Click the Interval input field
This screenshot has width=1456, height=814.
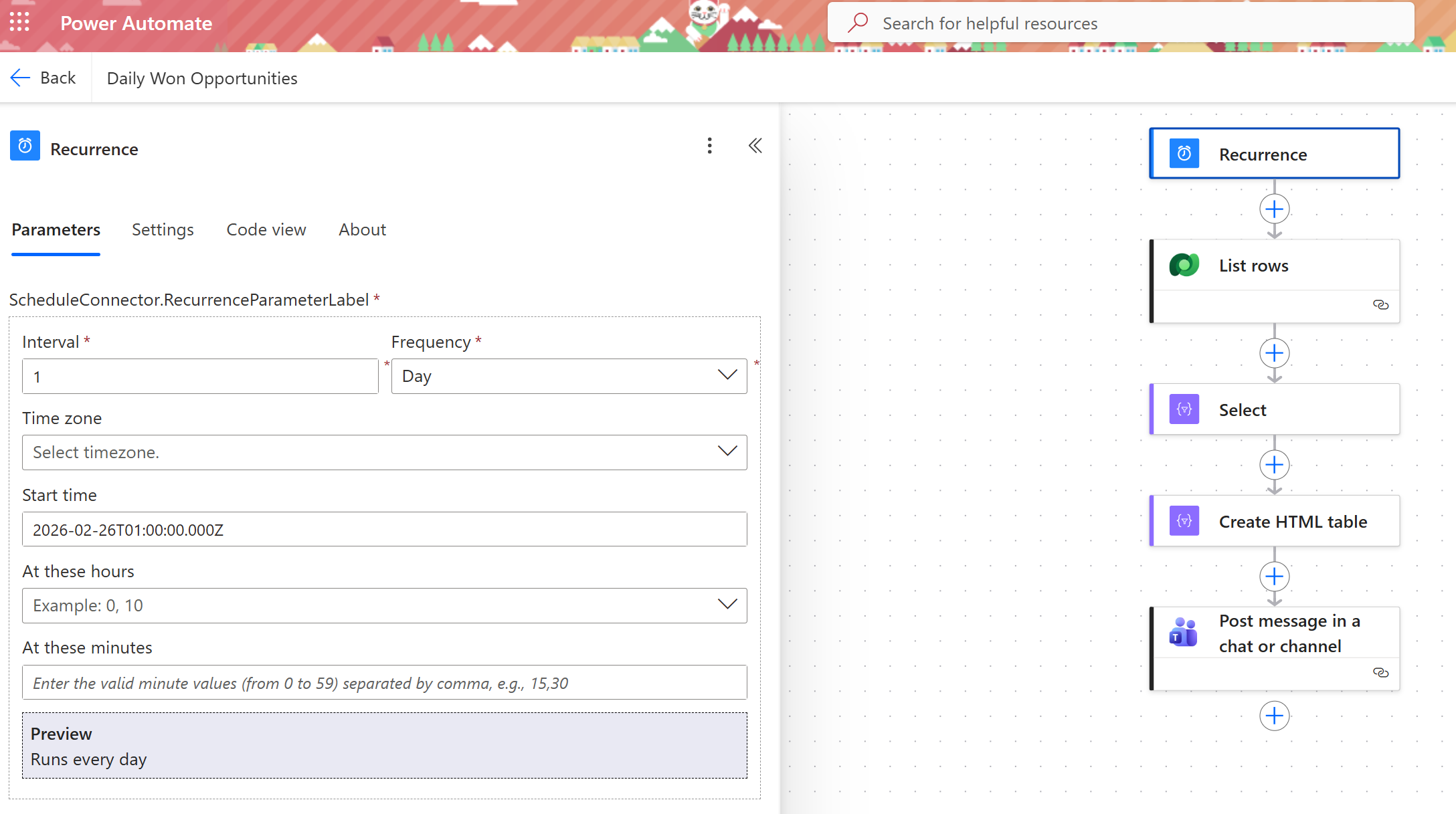[200, 377]
